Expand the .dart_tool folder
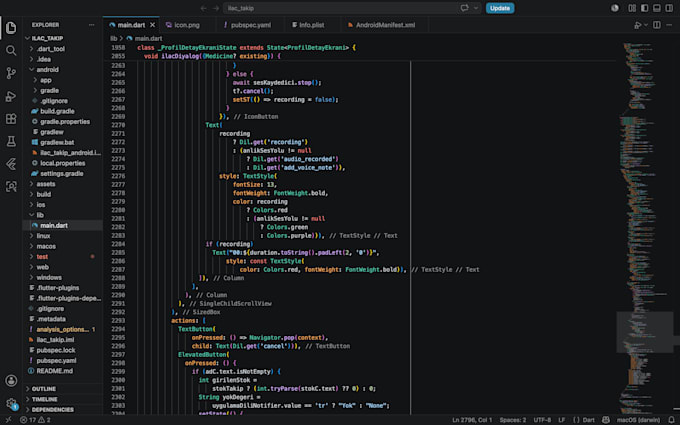 (62, 49)
